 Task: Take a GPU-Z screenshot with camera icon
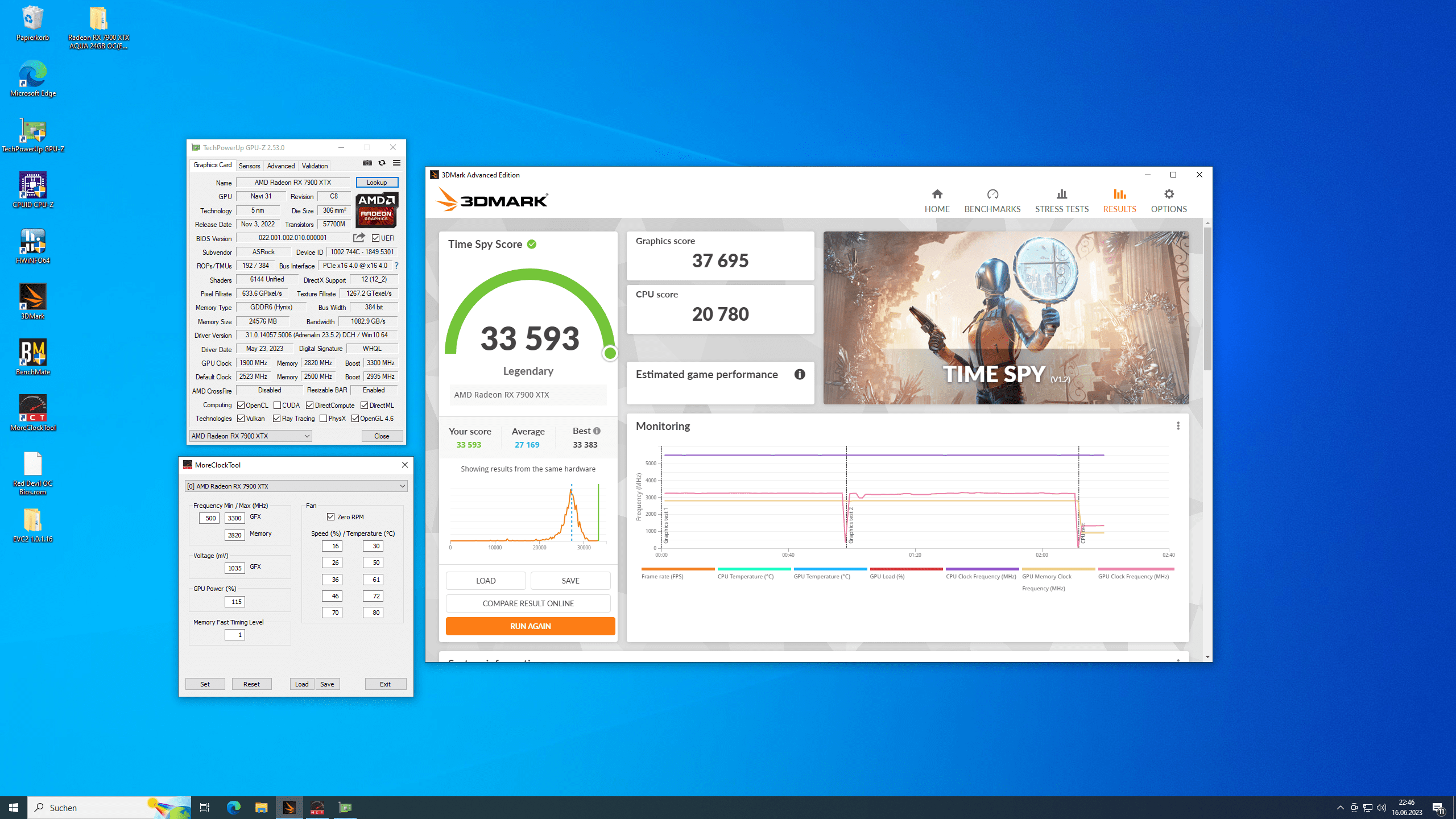(367, 163)
